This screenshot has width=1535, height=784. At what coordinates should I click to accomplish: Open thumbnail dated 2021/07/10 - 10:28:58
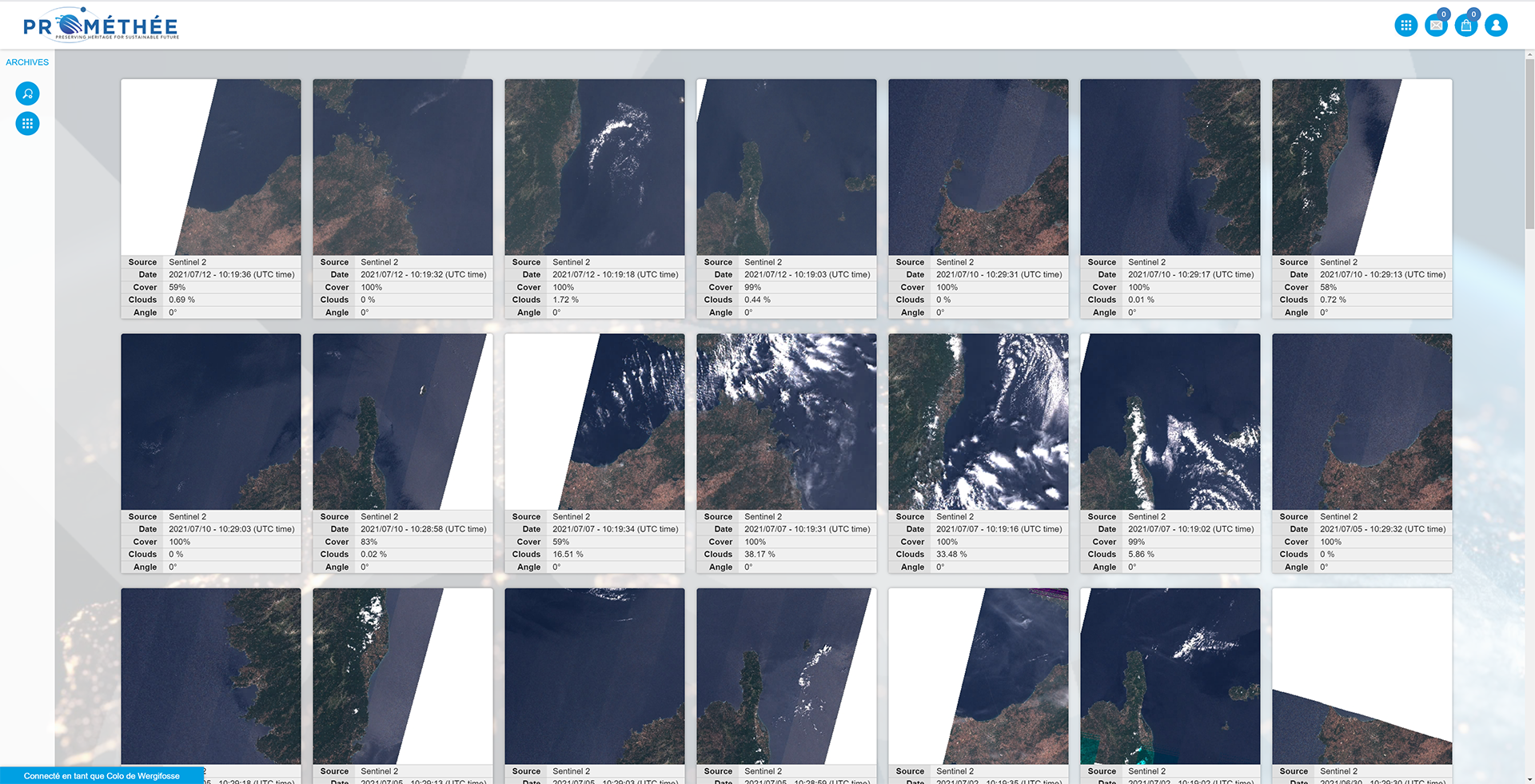tap(403, 422)
